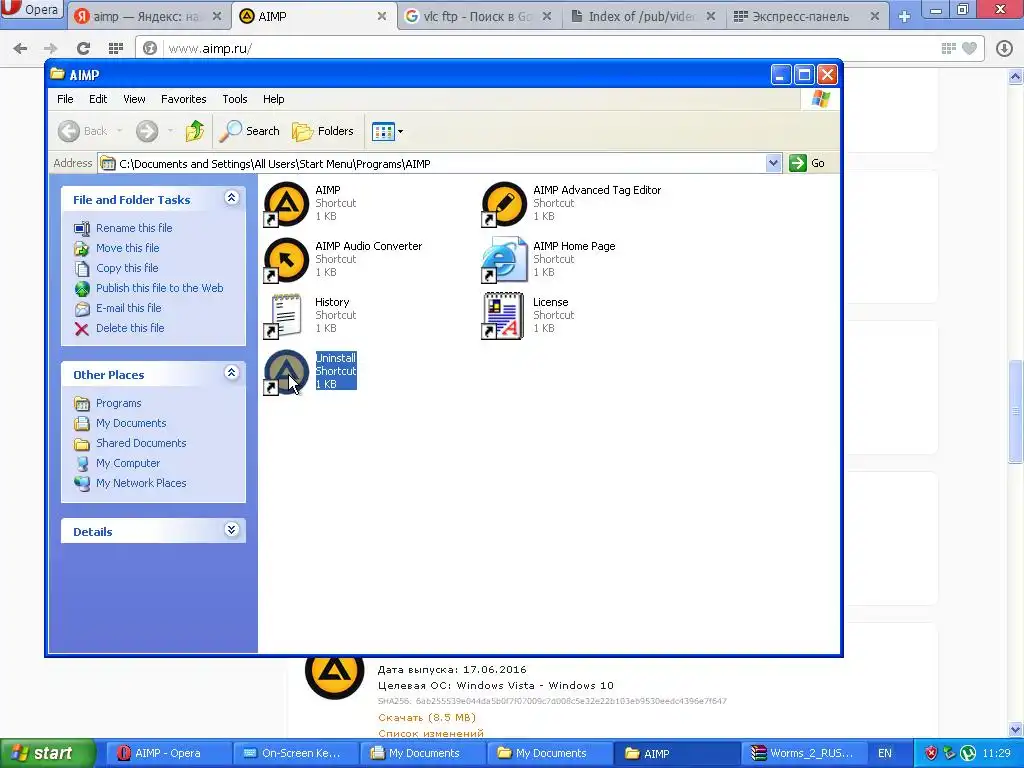
Task: Click the Go button beside address bar
Action: (807, 163)
